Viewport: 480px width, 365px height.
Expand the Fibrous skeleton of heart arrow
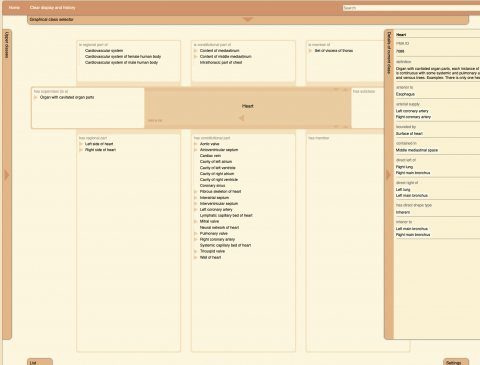(x=196, y=192)
